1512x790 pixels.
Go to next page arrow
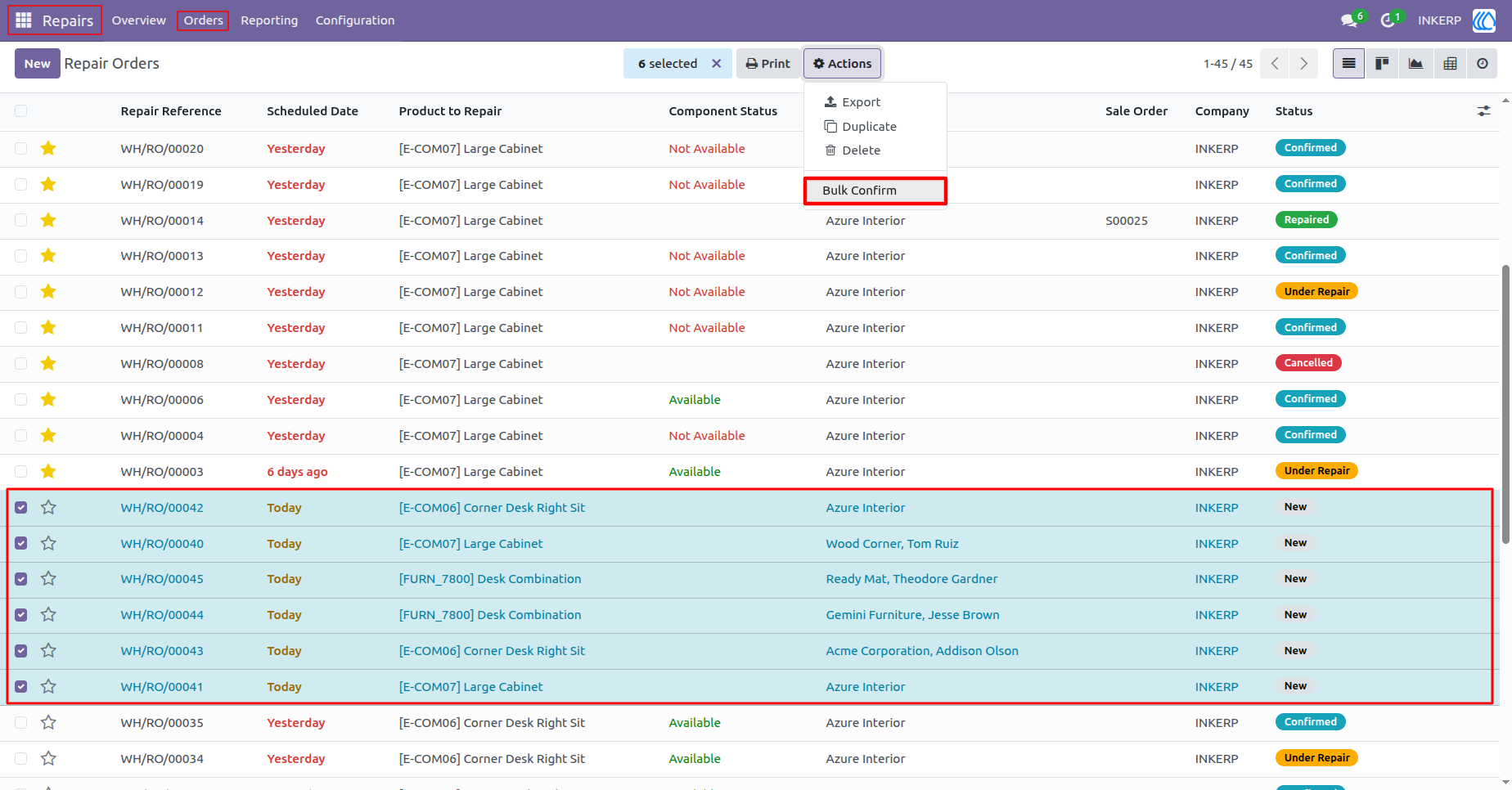point(1303,64)
